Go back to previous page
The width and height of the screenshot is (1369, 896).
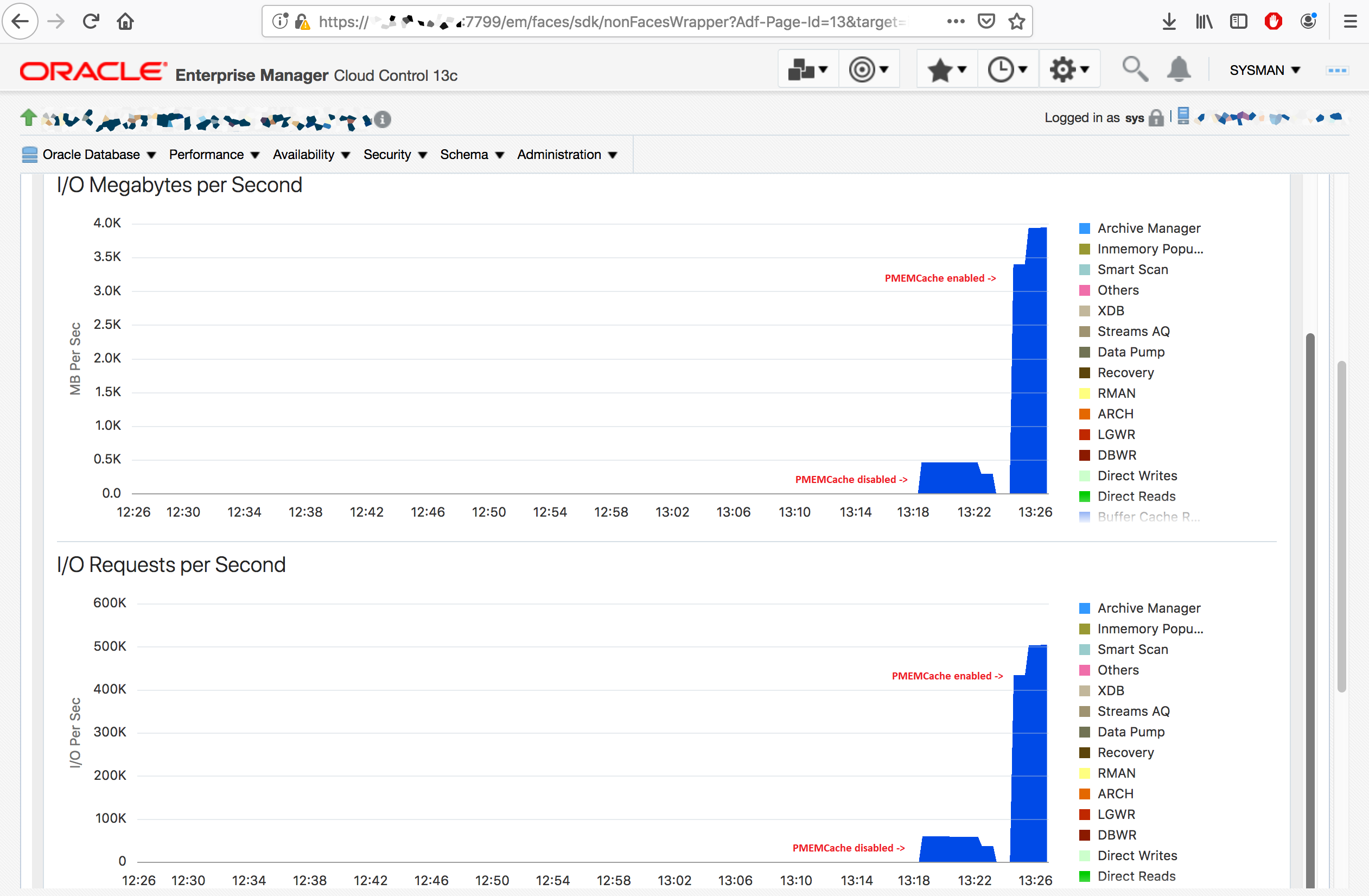[20, 21]
